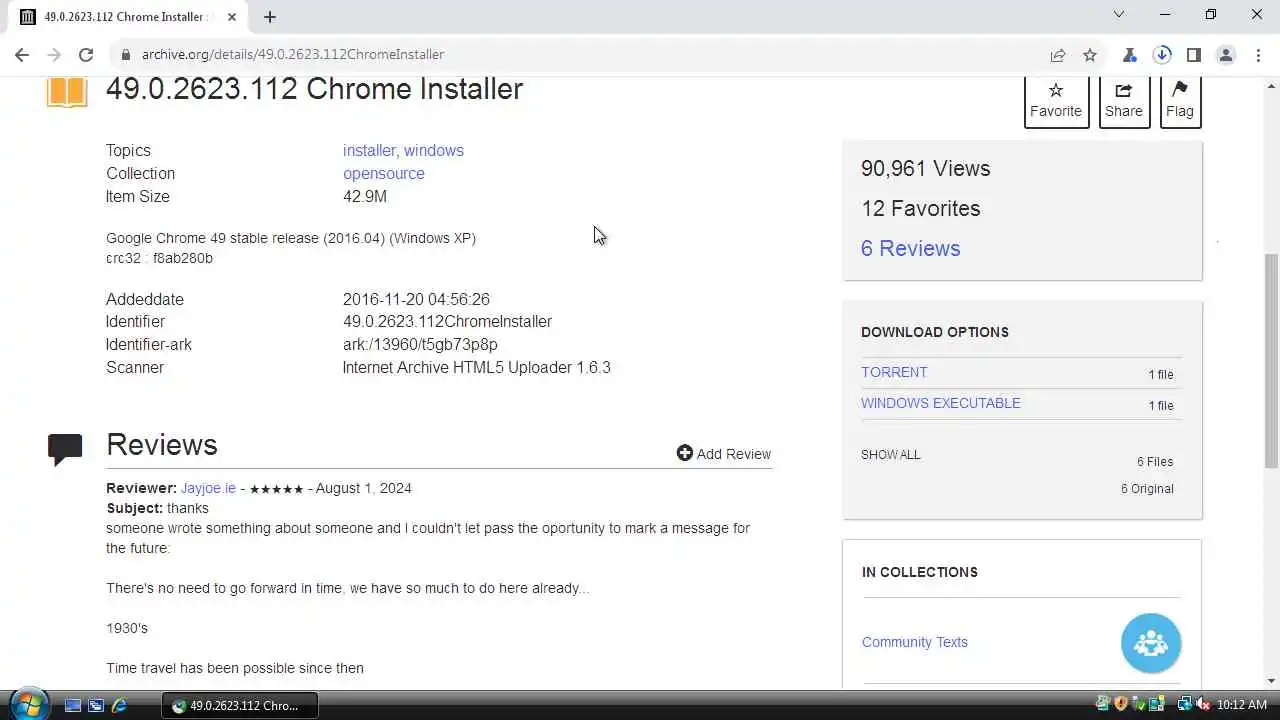Download the TORRENT file
The width and height of the screenshot is (1280, 720).
tap(894, 372)
